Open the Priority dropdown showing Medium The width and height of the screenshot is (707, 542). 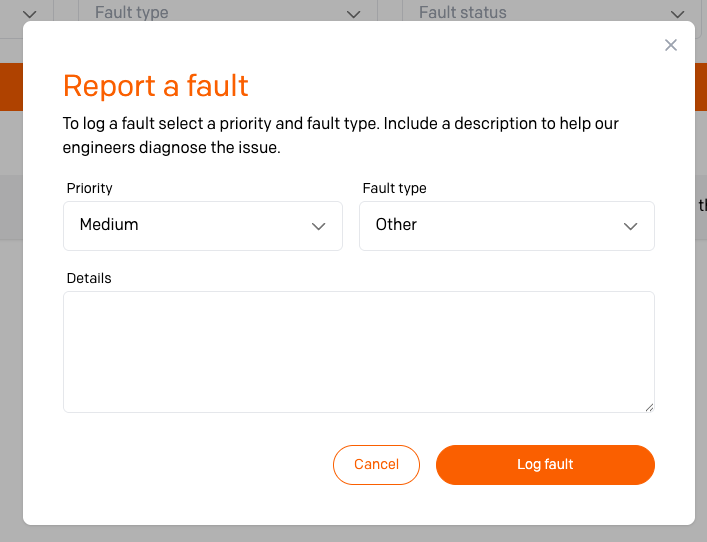point(203,226)
